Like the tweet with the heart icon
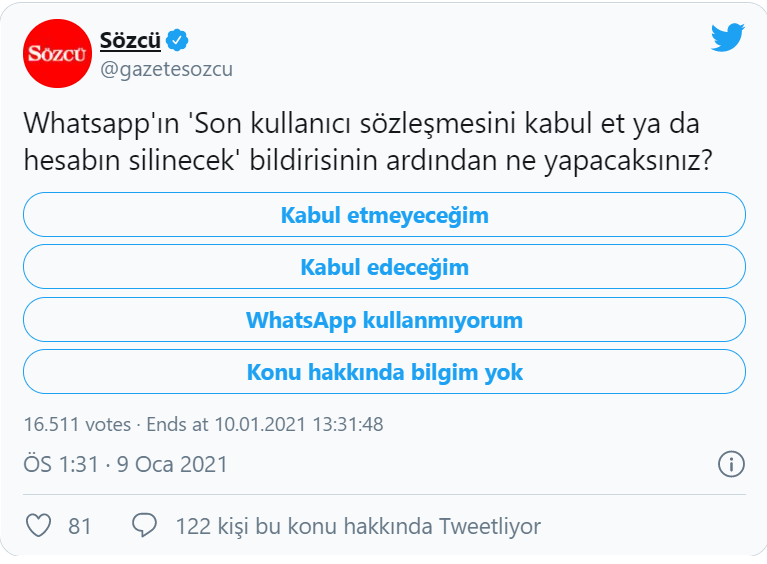 [x=38, y=526]
